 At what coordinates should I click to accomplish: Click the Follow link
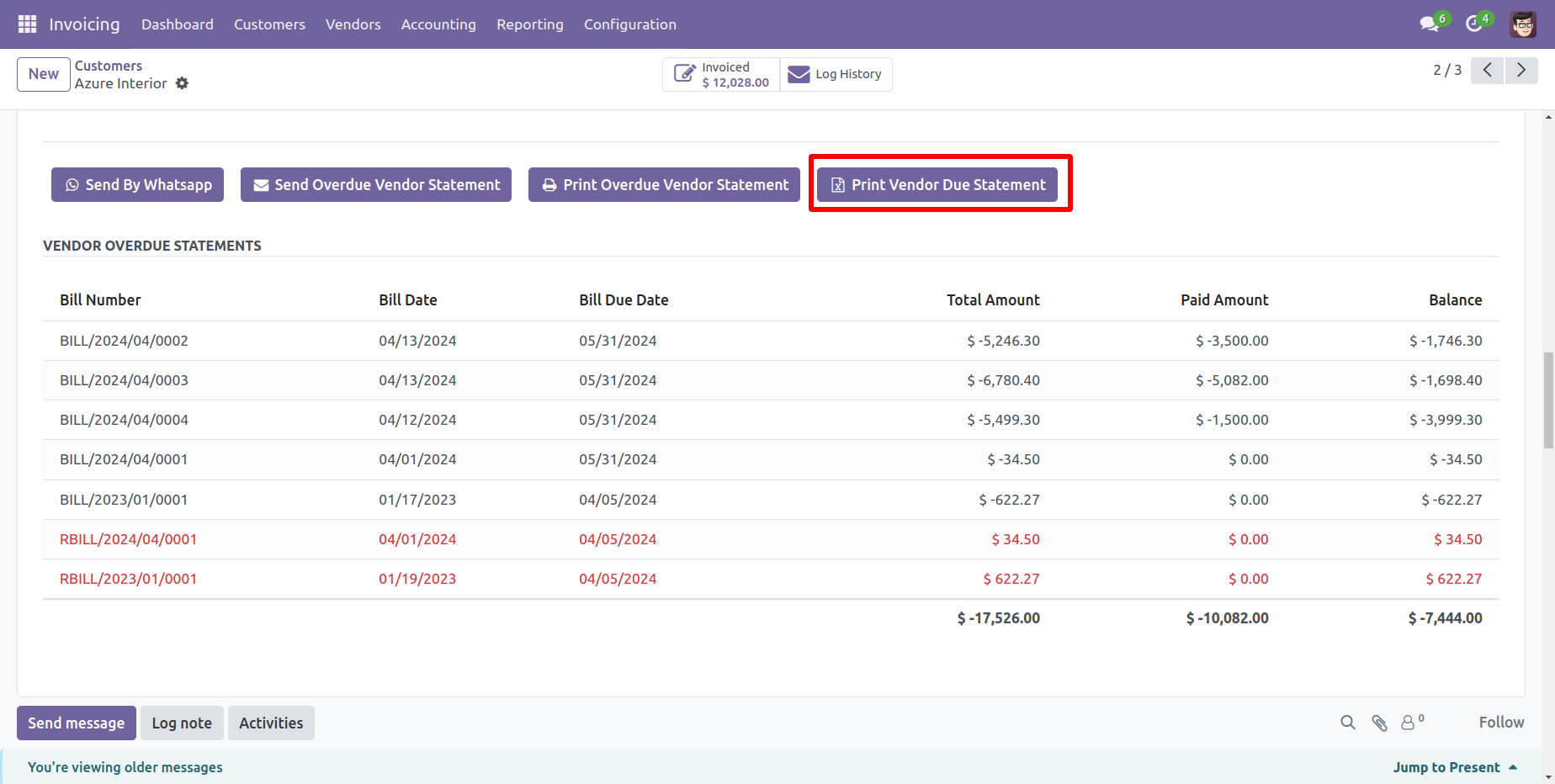(1501, 723)
